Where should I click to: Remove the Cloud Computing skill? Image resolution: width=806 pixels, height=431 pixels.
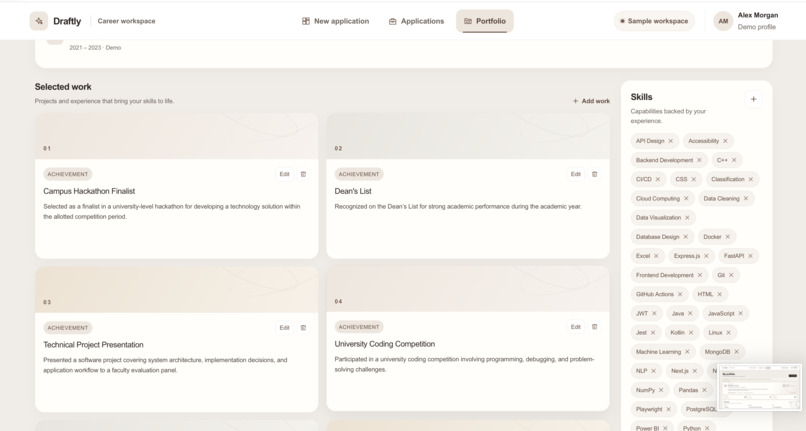click(686, 199)
